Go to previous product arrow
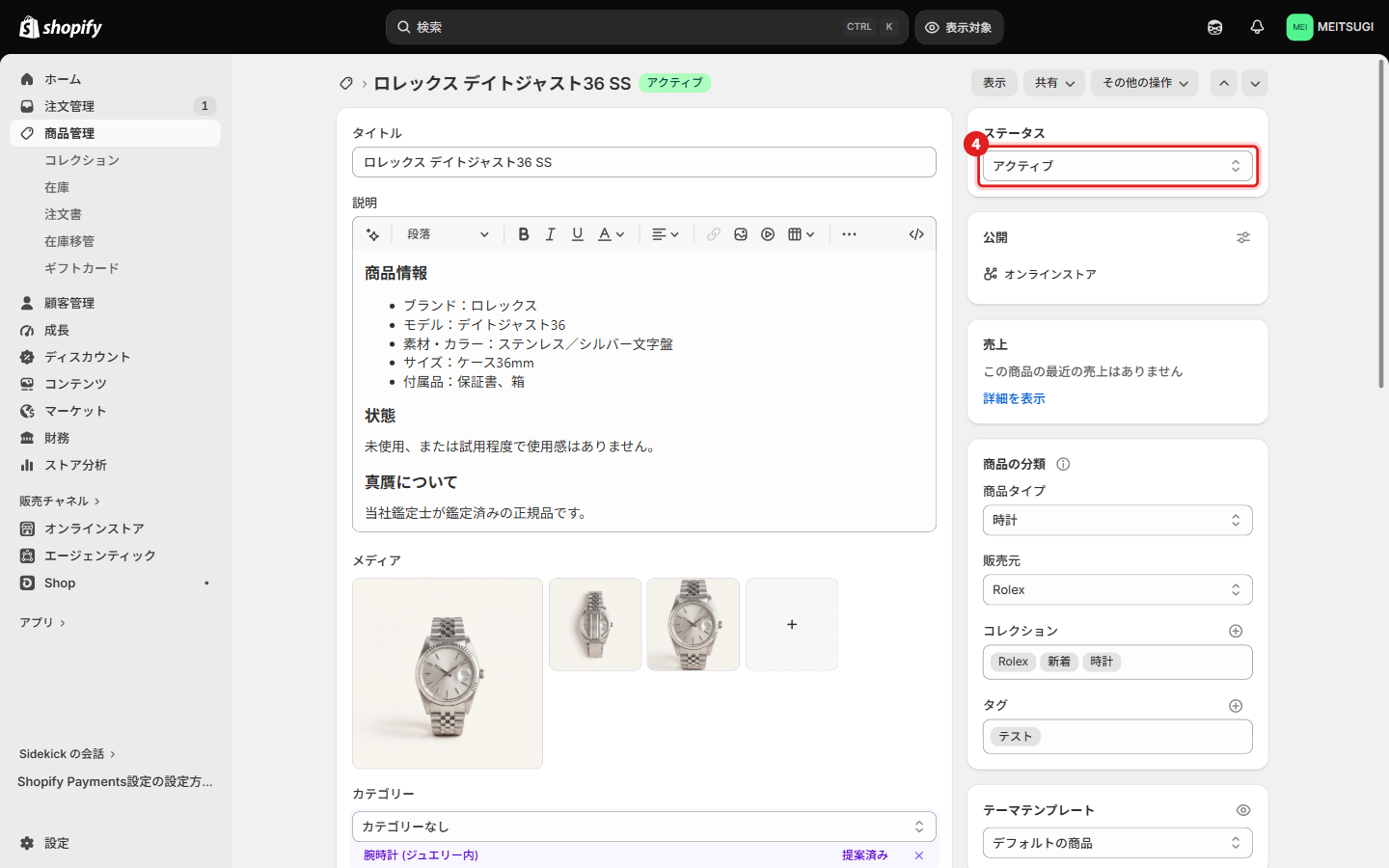 point(1224,83)
